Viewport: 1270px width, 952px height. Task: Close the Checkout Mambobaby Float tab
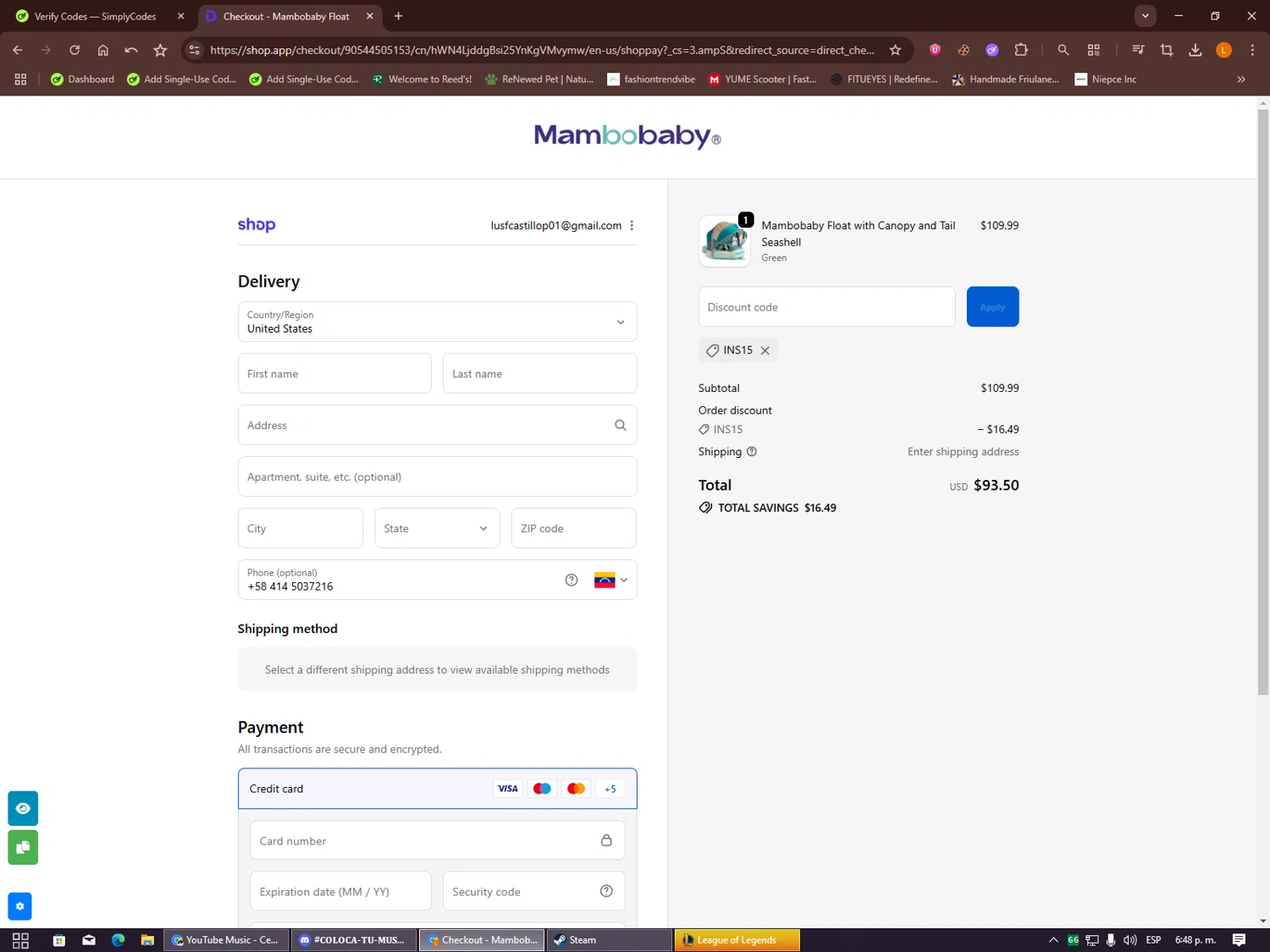(370, 16)
